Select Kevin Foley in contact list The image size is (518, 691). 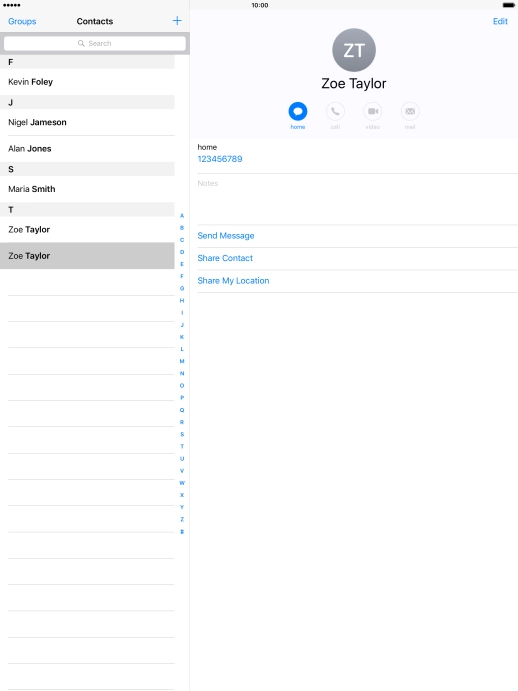click(x=87, y=82)
